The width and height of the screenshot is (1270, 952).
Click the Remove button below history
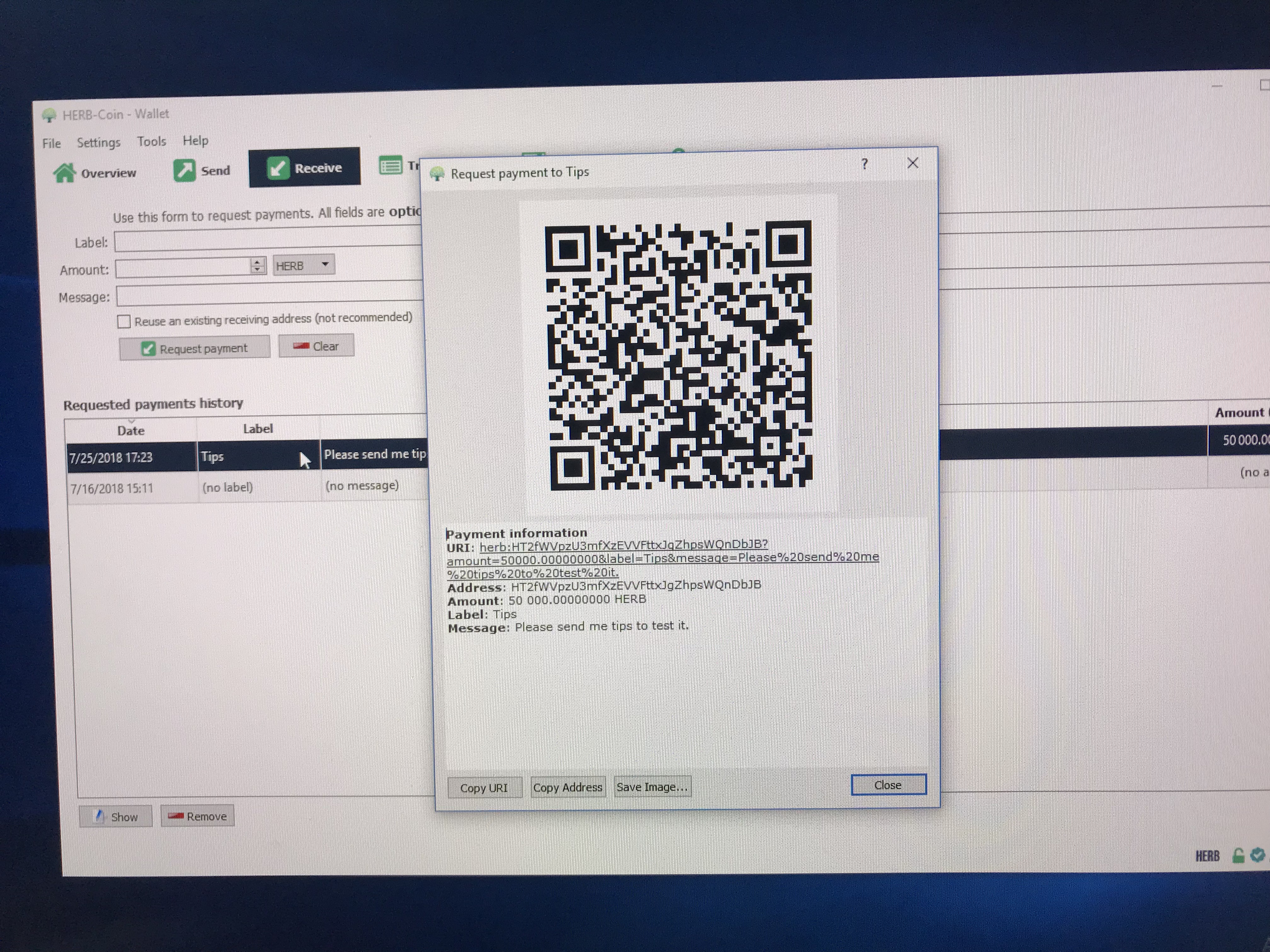(x=197, y=816)
